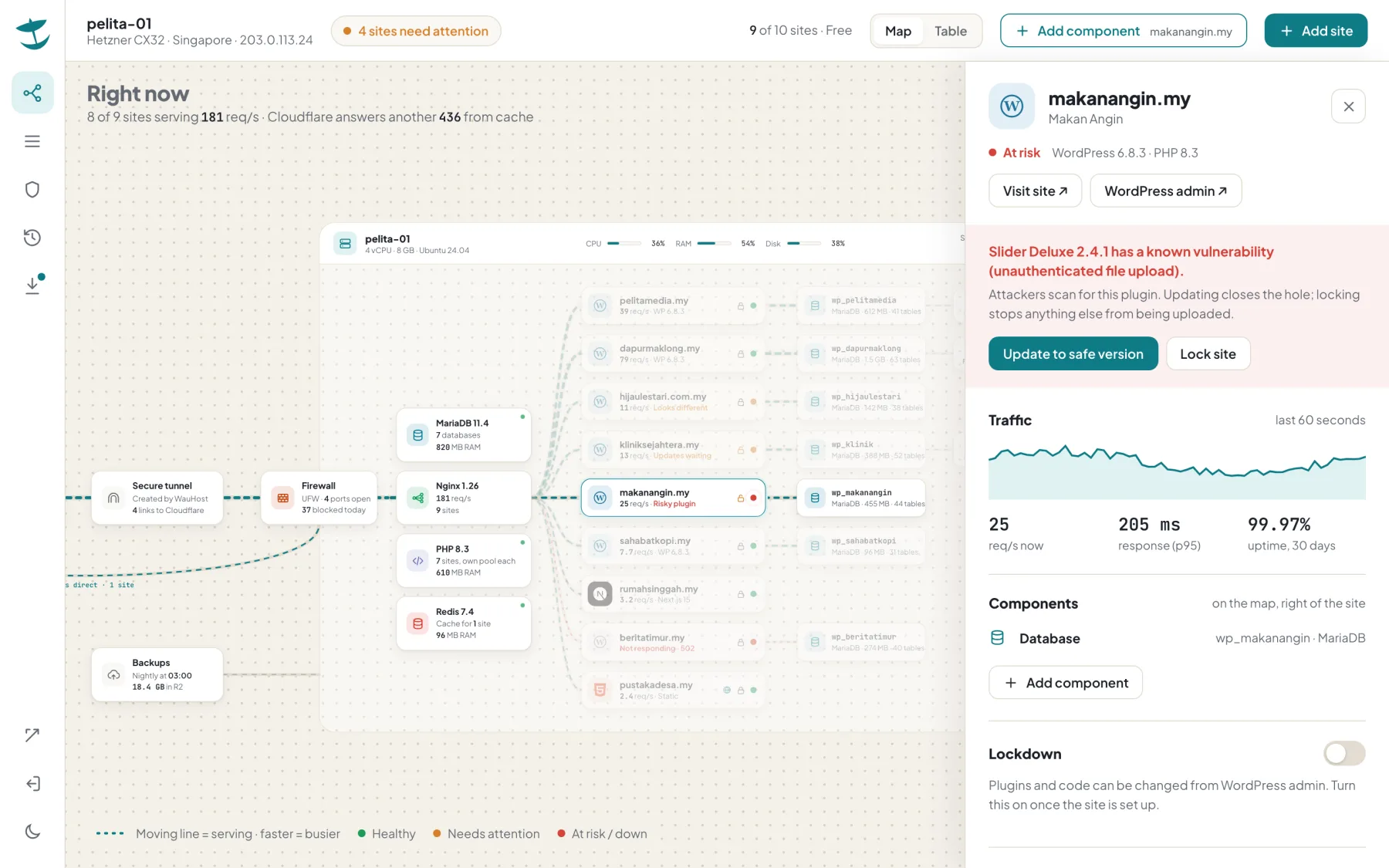The image size is (1389, 868).
Task: Click the expand arrow sidebar icon
Action: click(x=32, y=735)
